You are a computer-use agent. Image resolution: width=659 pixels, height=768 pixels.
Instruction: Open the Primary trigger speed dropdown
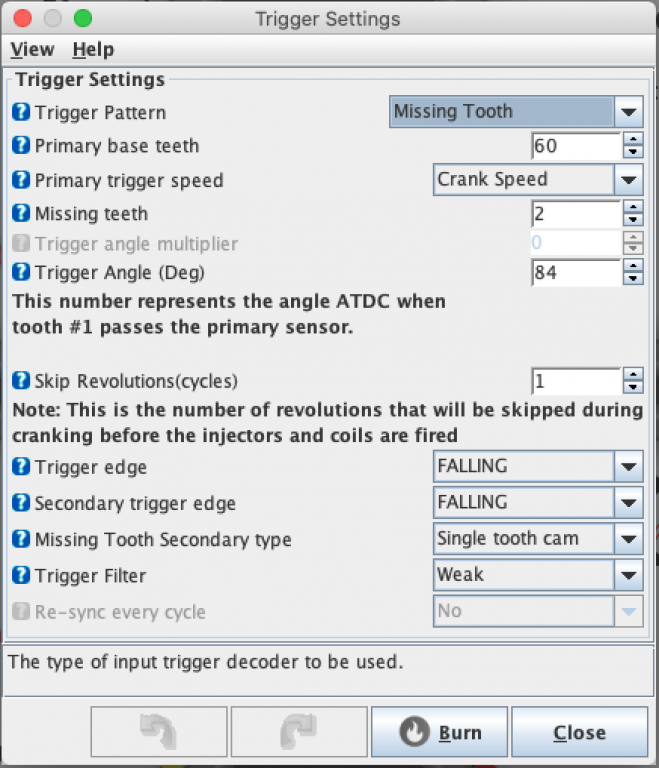click(628, 180)
